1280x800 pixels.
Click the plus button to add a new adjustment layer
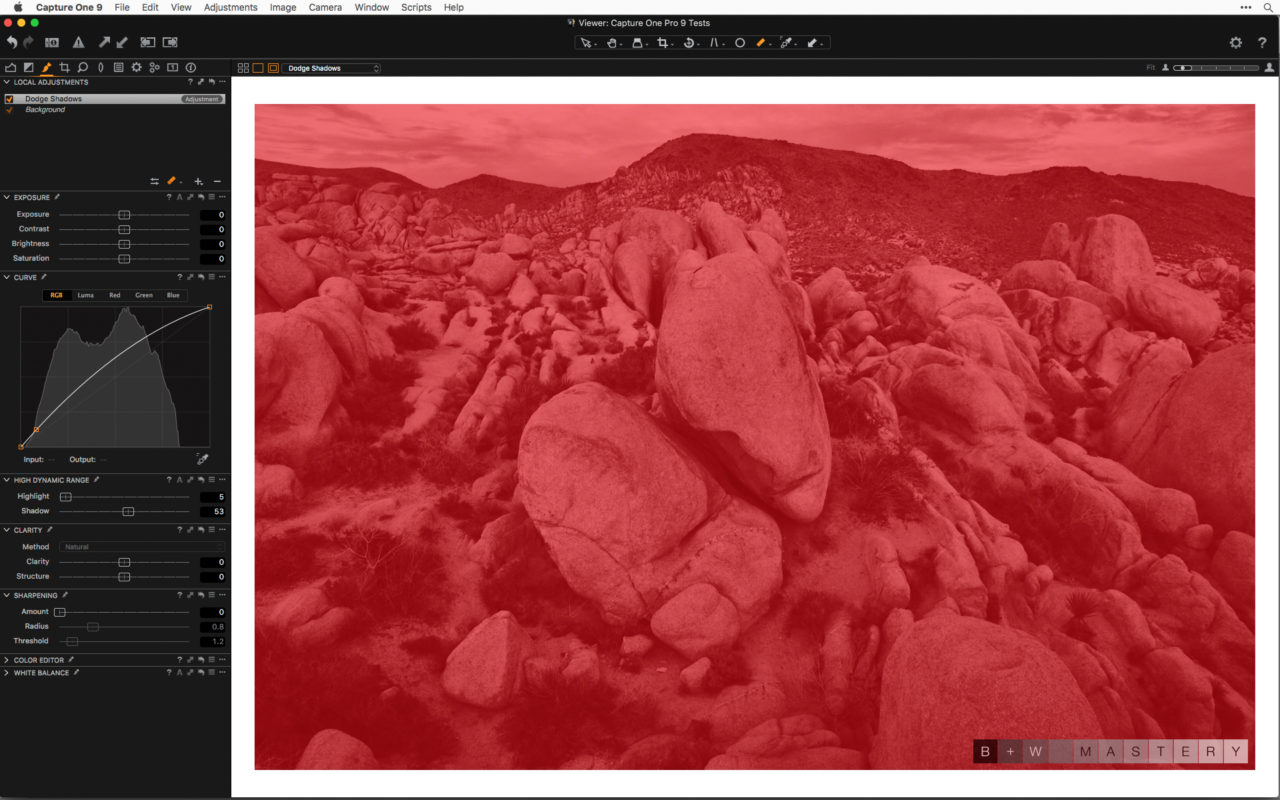tap(198, 181)
